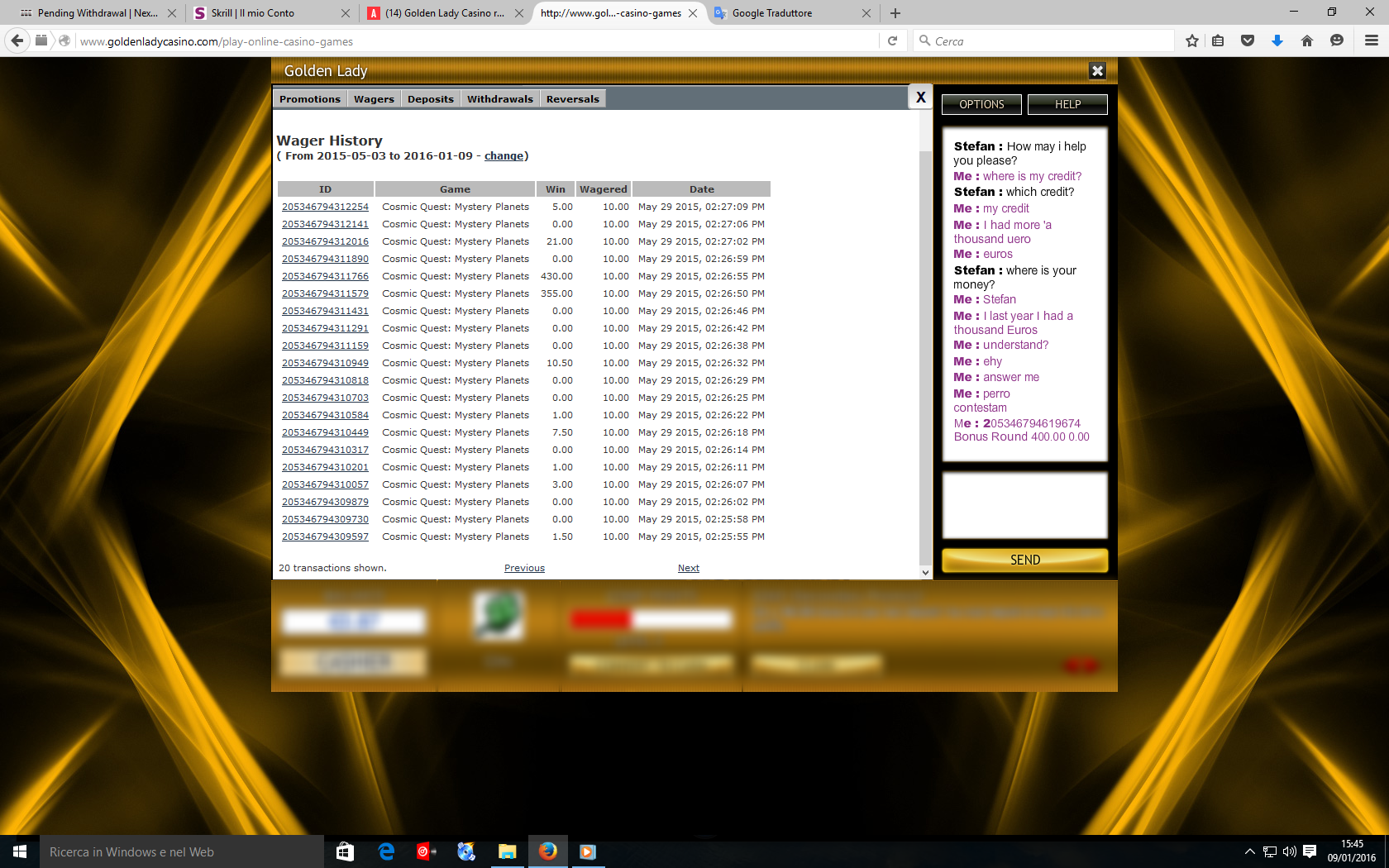The width and height of the screenshot is (1389, 868).
Task: Open a new browser tab
Action: 895,13
